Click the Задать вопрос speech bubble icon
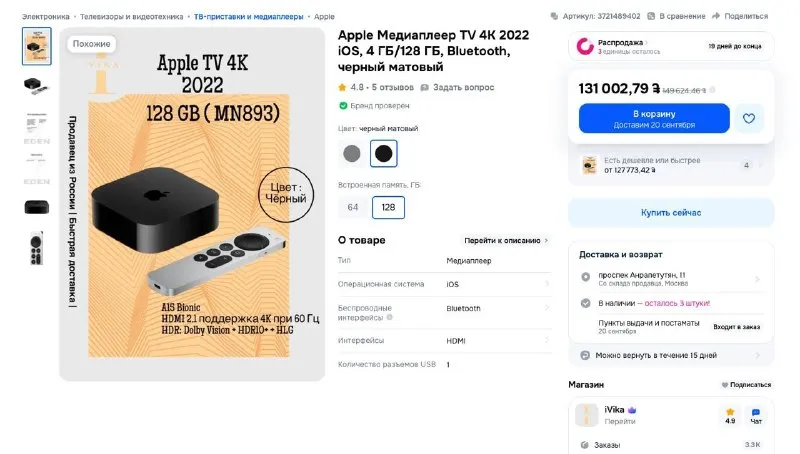The image size is (800, 454). click(x=424, y=88)
